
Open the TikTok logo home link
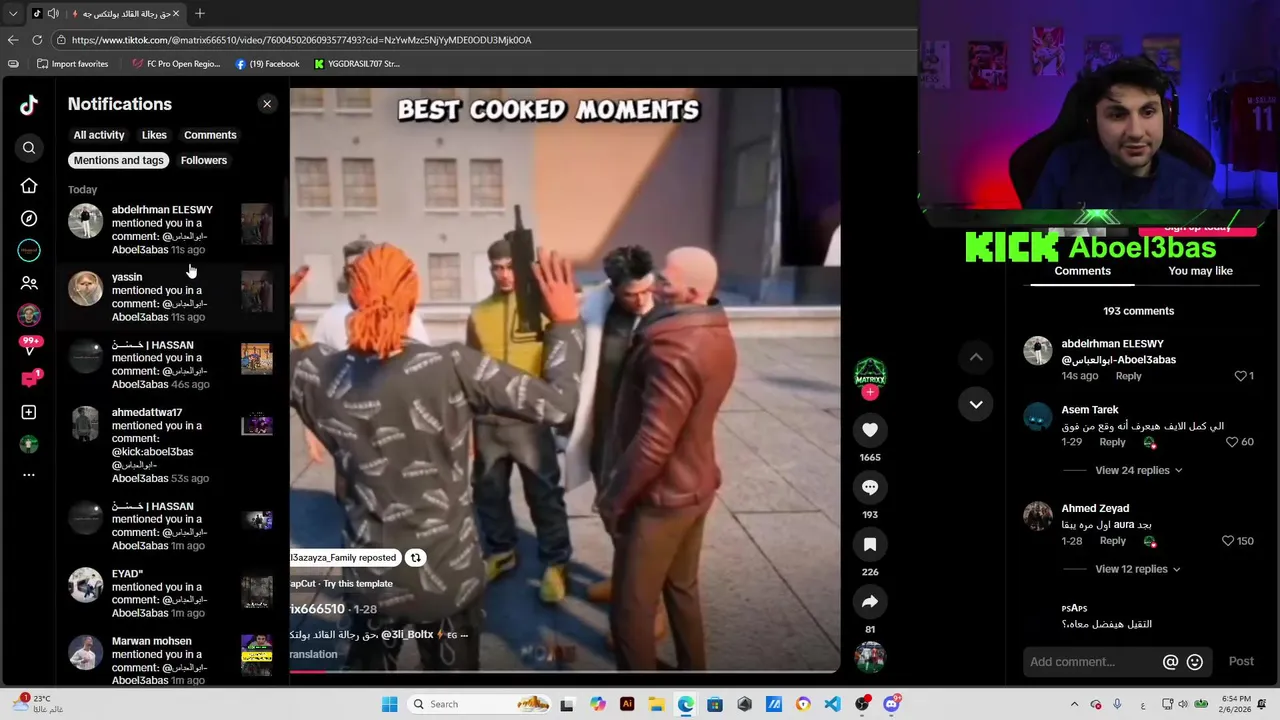[29, 105]
